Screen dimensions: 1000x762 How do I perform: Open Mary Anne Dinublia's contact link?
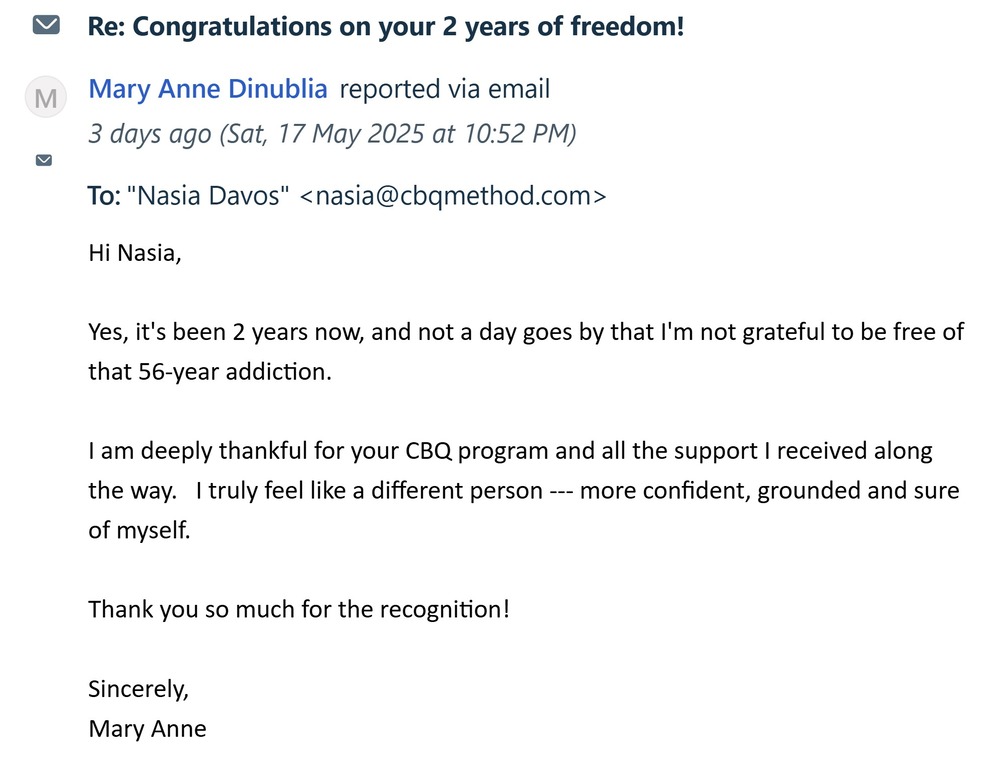pyautogui.click(x=208, y=89)
